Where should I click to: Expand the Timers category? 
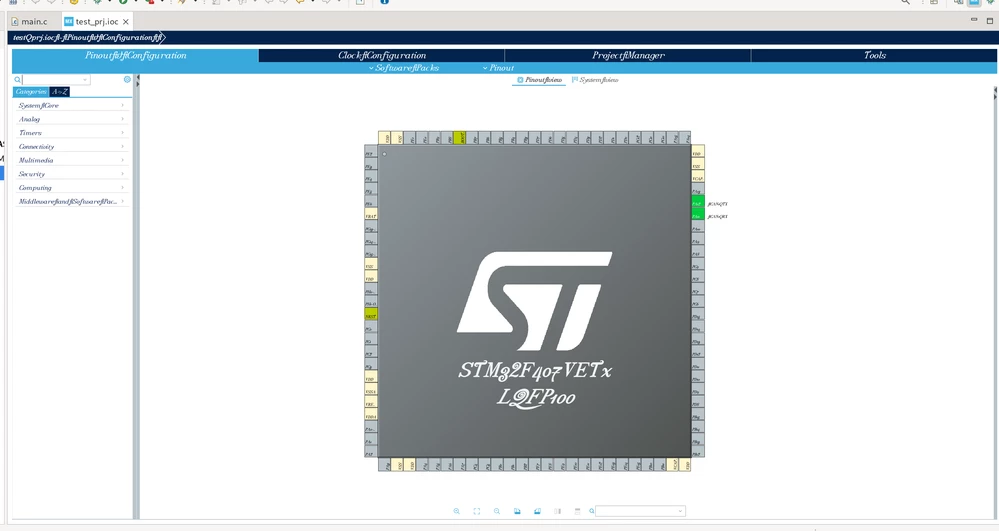click(x=71, y=133)
